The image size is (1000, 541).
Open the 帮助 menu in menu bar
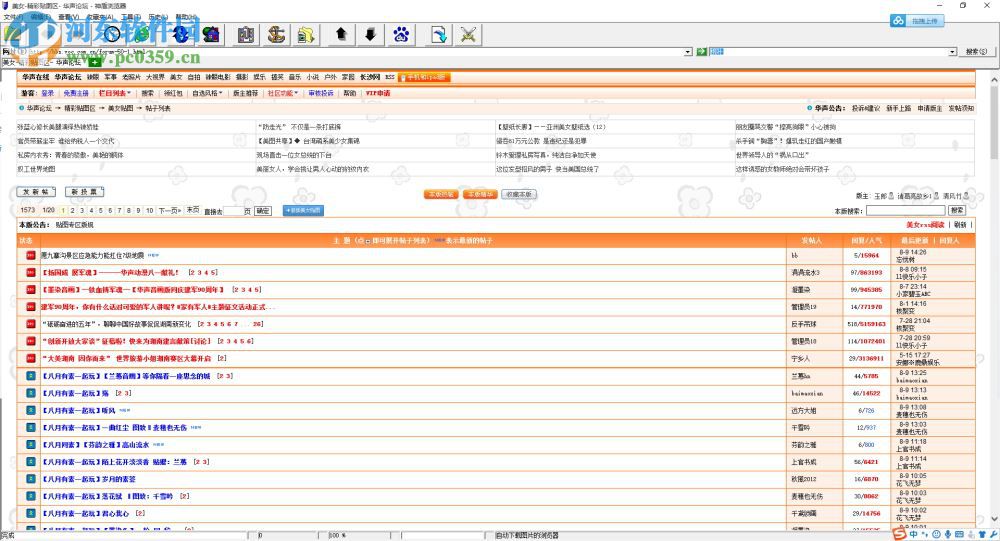tap(185, 17)
